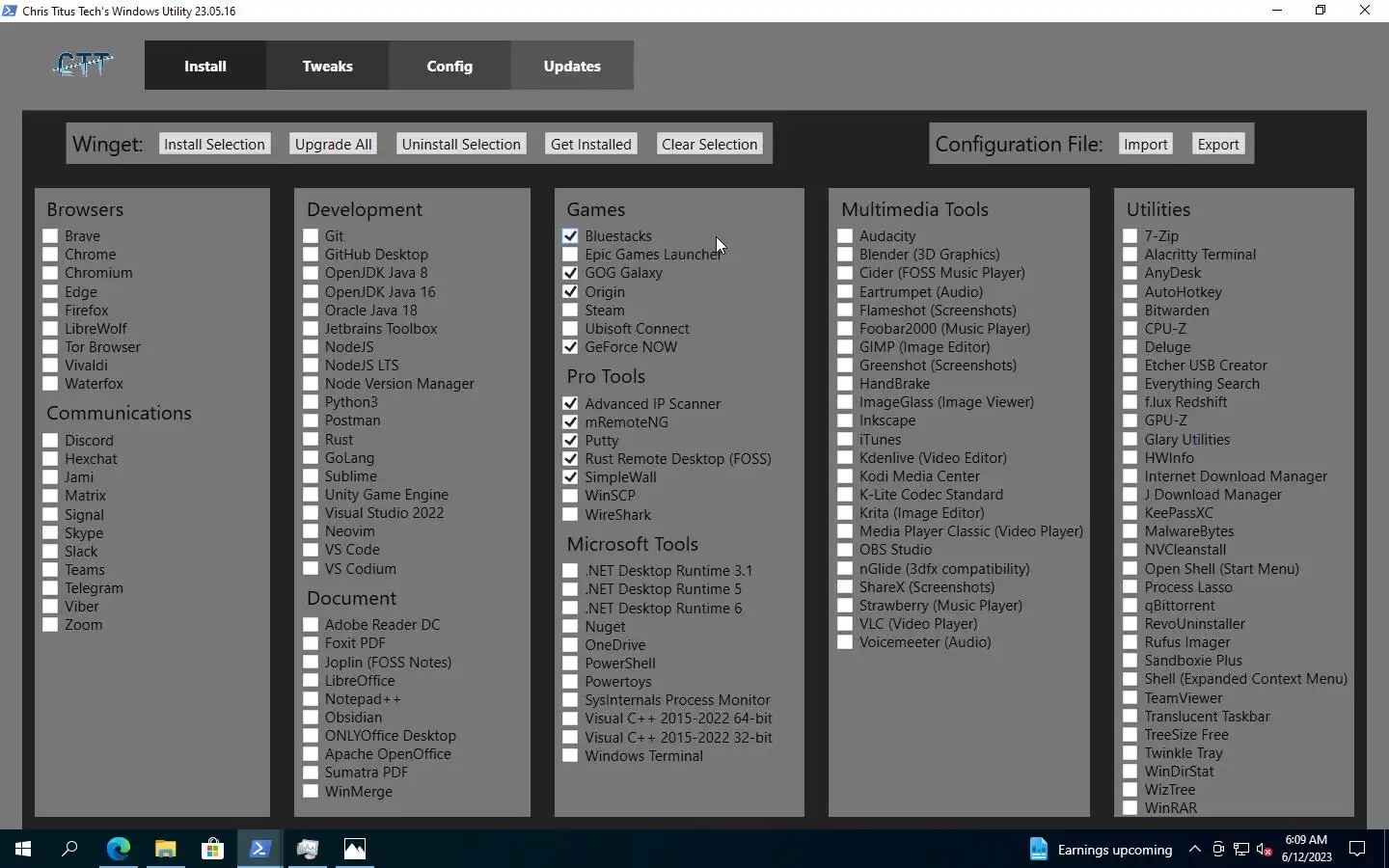Click the Shell (Expanded Context Menu) label
Viewport: 1389px width, 868px height.
click(x=1245, y=679)
